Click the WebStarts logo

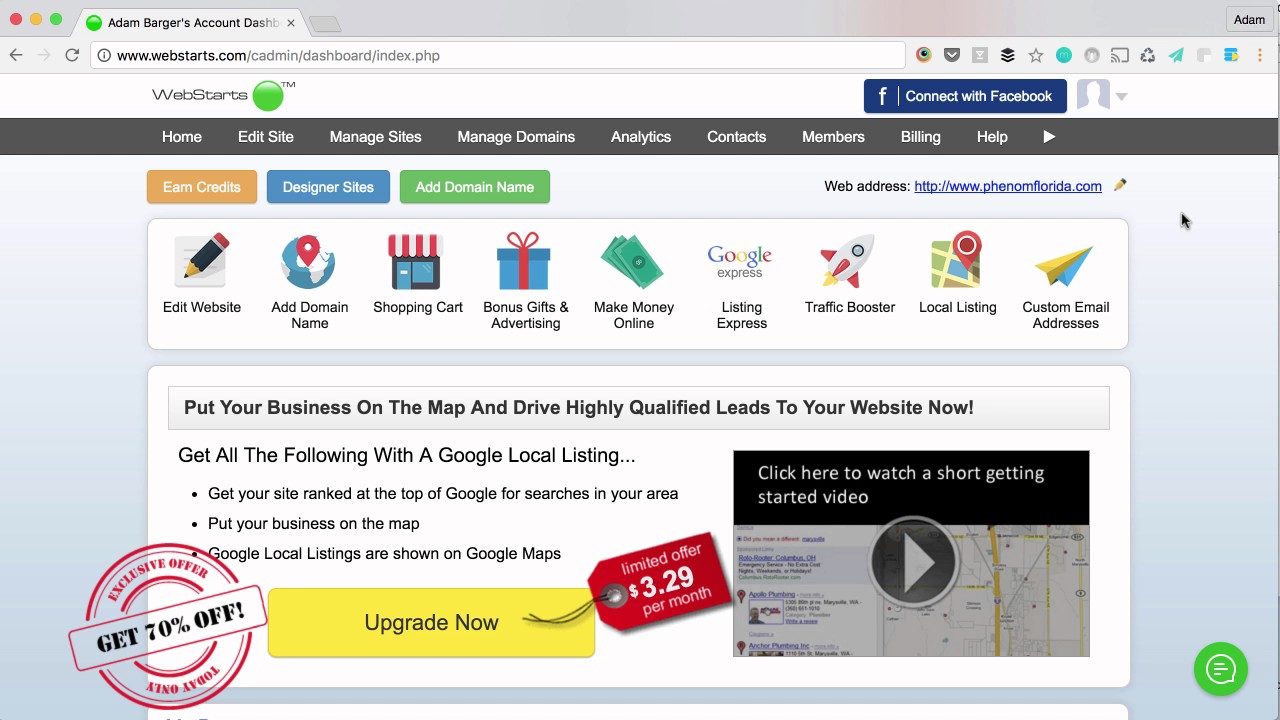(x=224, y=95)
